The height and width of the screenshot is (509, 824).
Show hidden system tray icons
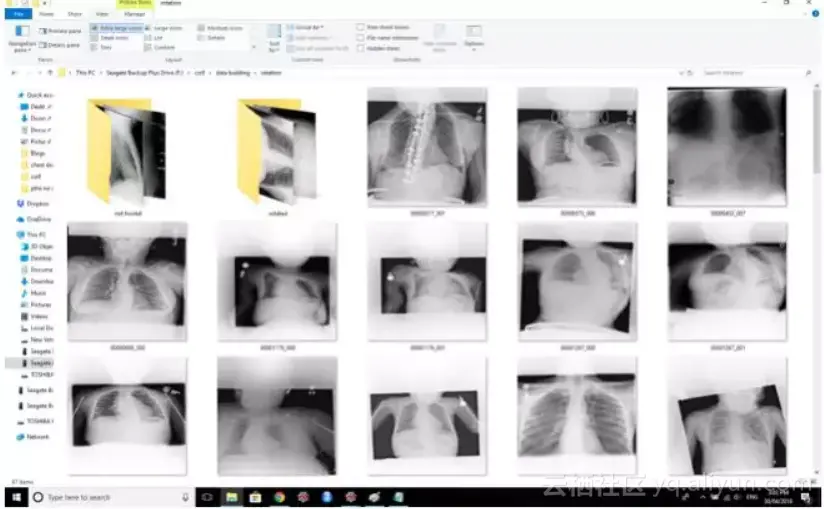[x=703, y=497]
